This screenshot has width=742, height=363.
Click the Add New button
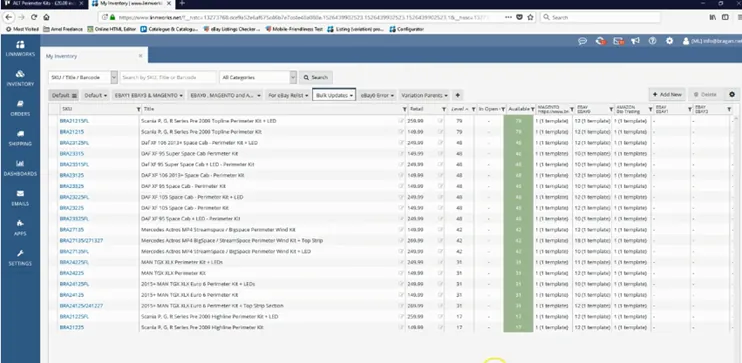pyautogui.click(x=667, y=95)
